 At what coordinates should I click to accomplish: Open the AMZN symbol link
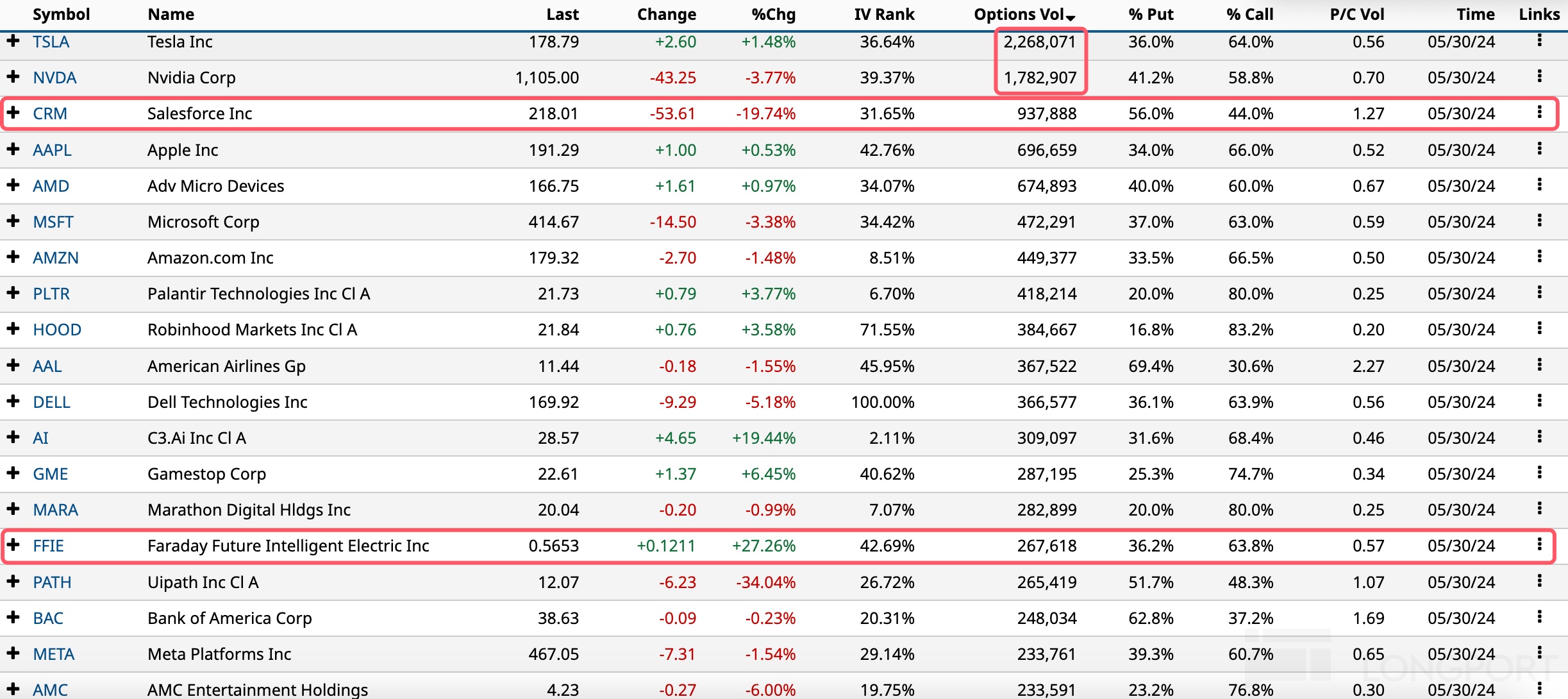56,258
